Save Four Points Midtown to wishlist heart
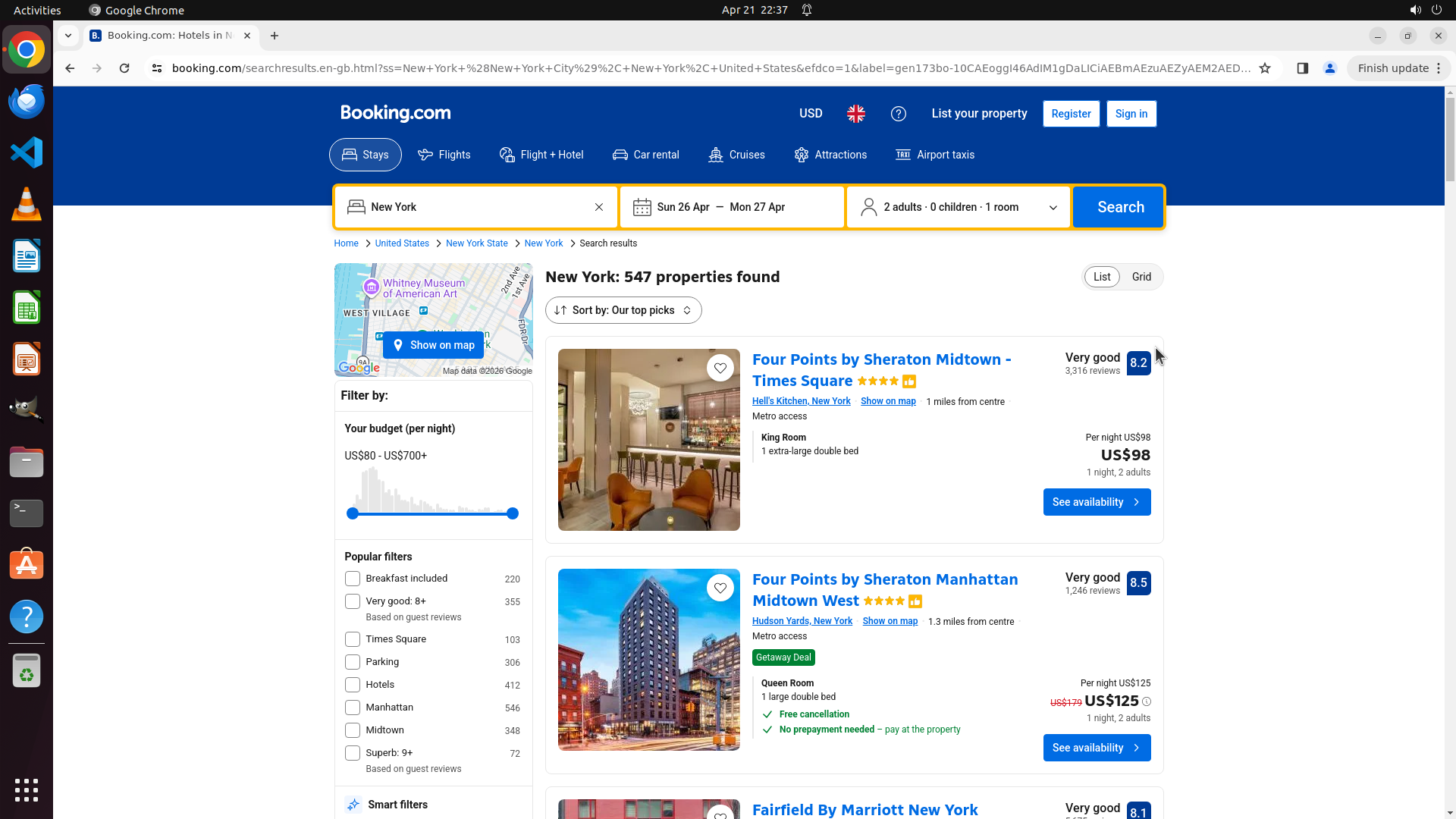The image size is (1456, 819). point(720,369)
